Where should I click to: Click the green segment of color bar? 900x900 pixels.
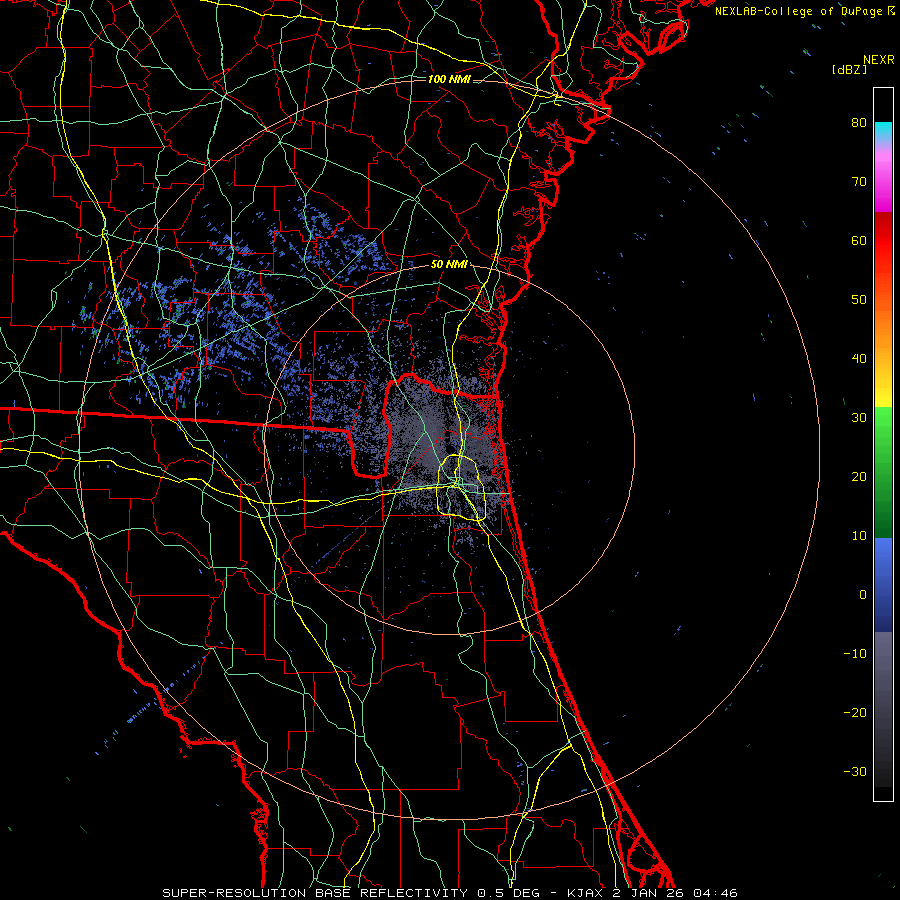(883, 472)
